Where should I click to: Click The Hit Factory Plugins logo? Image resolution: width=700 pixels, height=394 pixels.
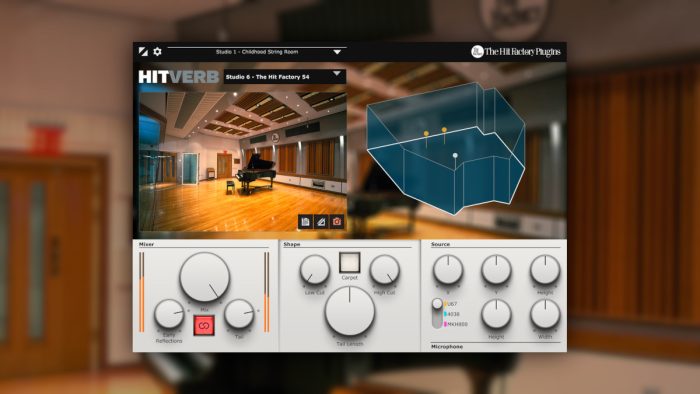click(516, 52)
